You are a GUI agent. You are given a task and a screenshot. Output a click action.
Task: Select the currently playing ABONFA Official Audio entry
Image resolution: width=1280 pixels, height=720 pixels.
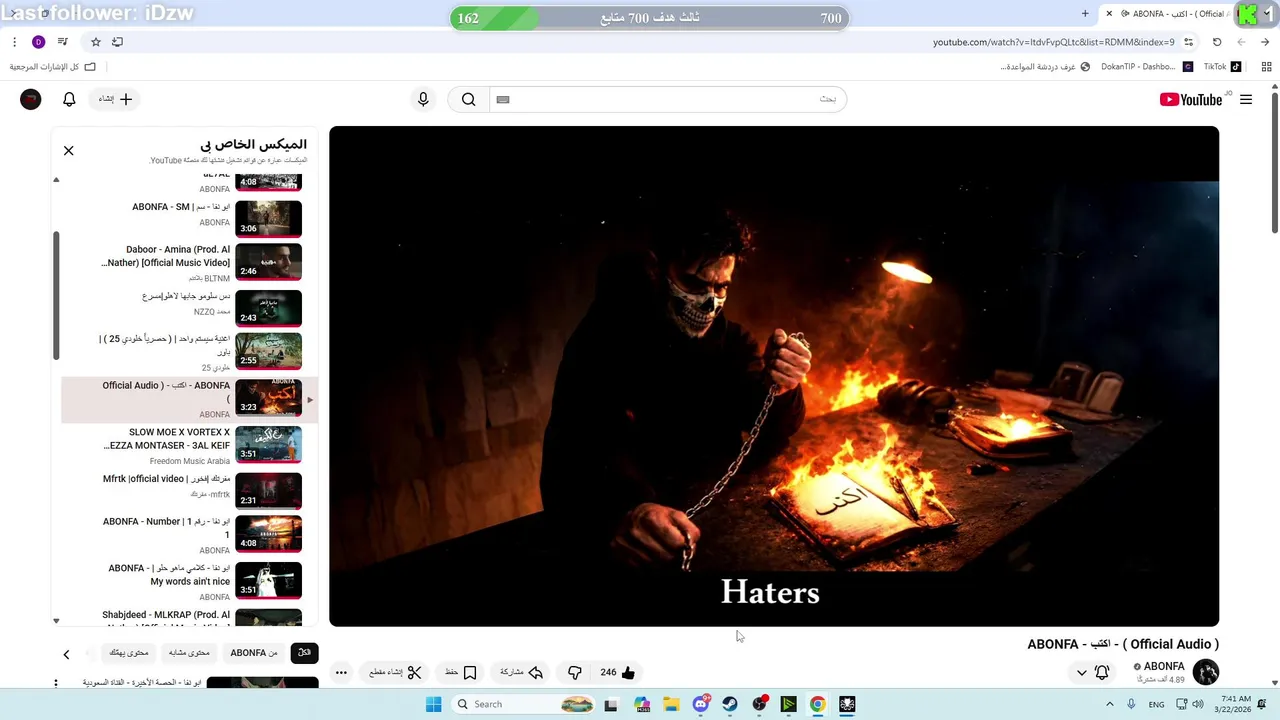190,399
